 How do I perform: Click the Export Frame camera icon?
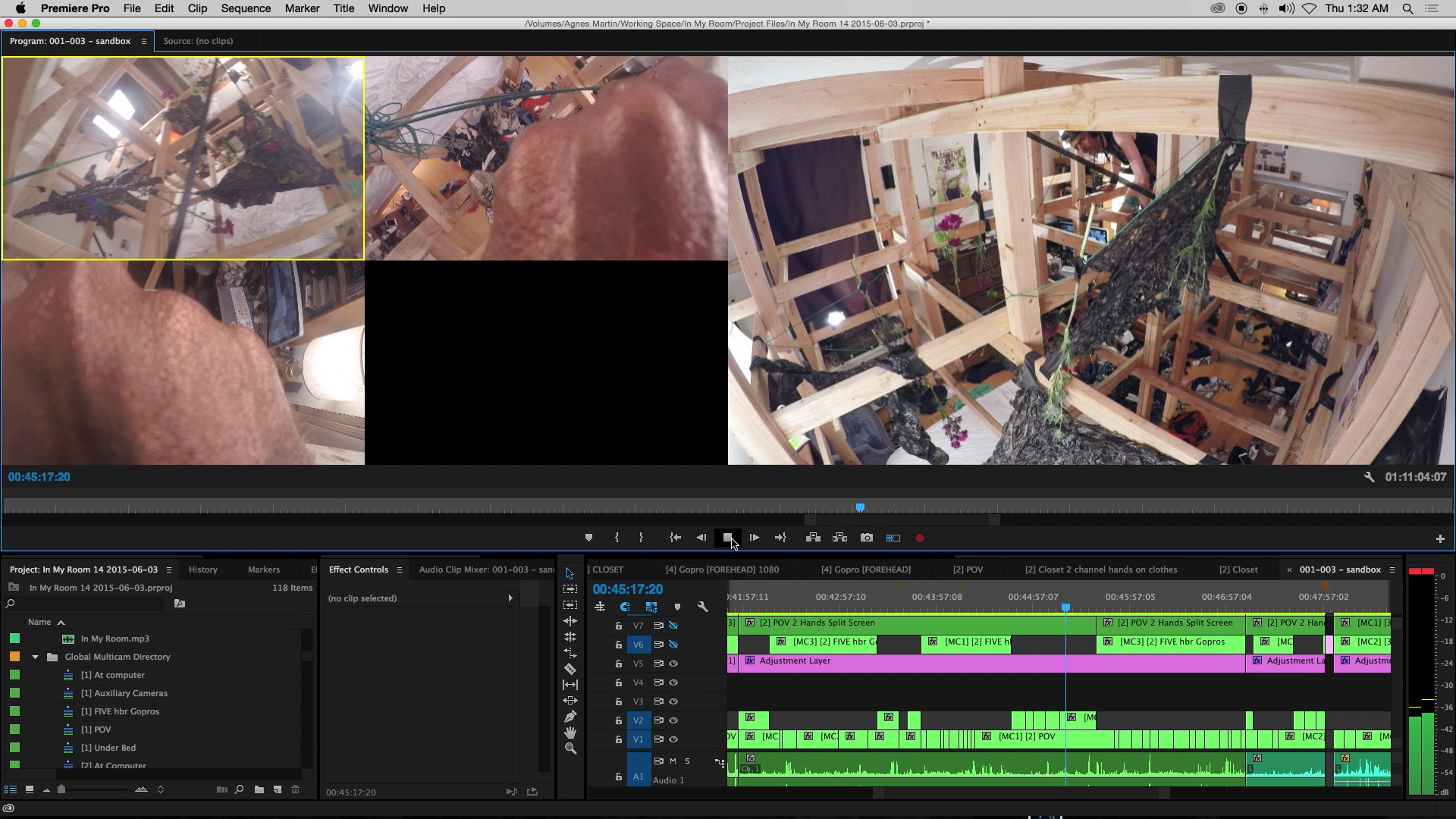pyautogui.click(x=867, y=538)
